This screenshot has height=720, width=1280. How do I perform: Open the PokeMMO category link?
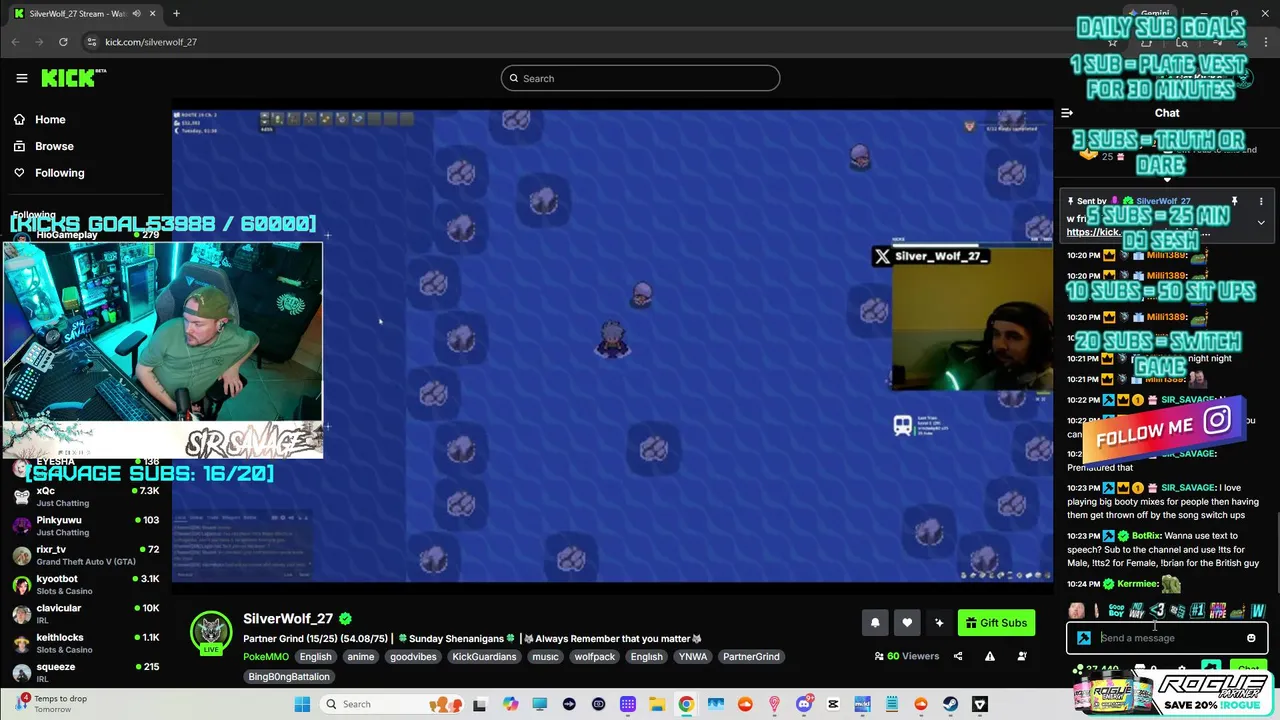[x=266, y=657]
